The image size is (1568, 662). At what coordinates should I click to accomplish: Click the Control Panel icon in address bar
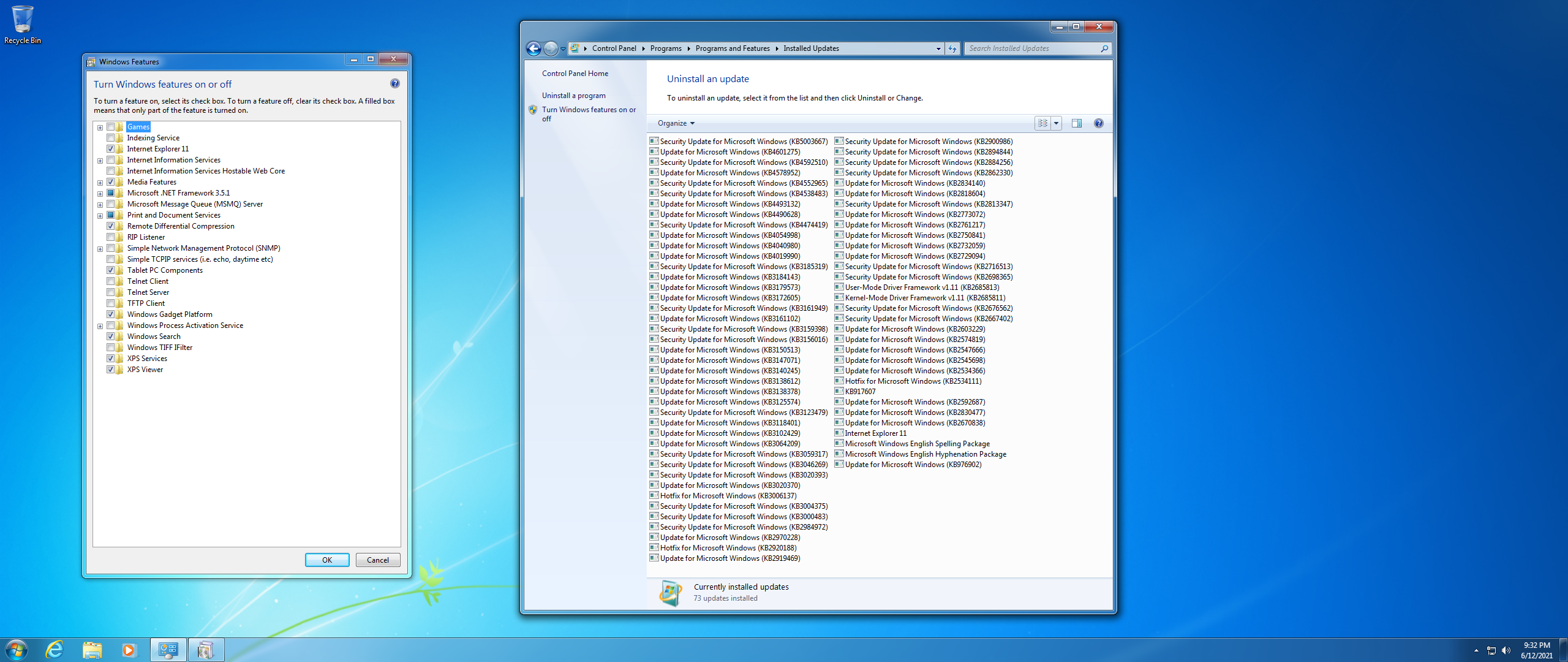(575, 48)
